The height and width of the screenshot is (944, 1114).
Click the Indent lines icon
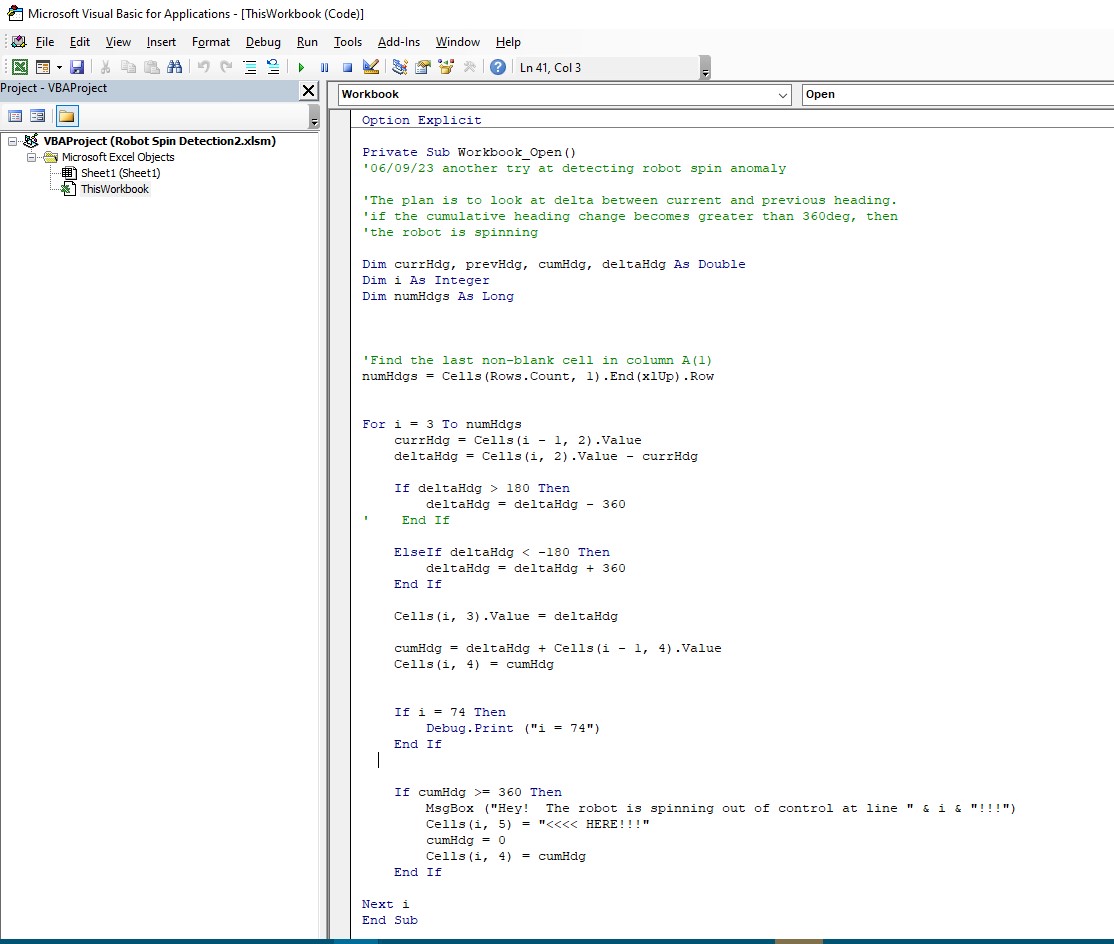(x=249, y=67)
